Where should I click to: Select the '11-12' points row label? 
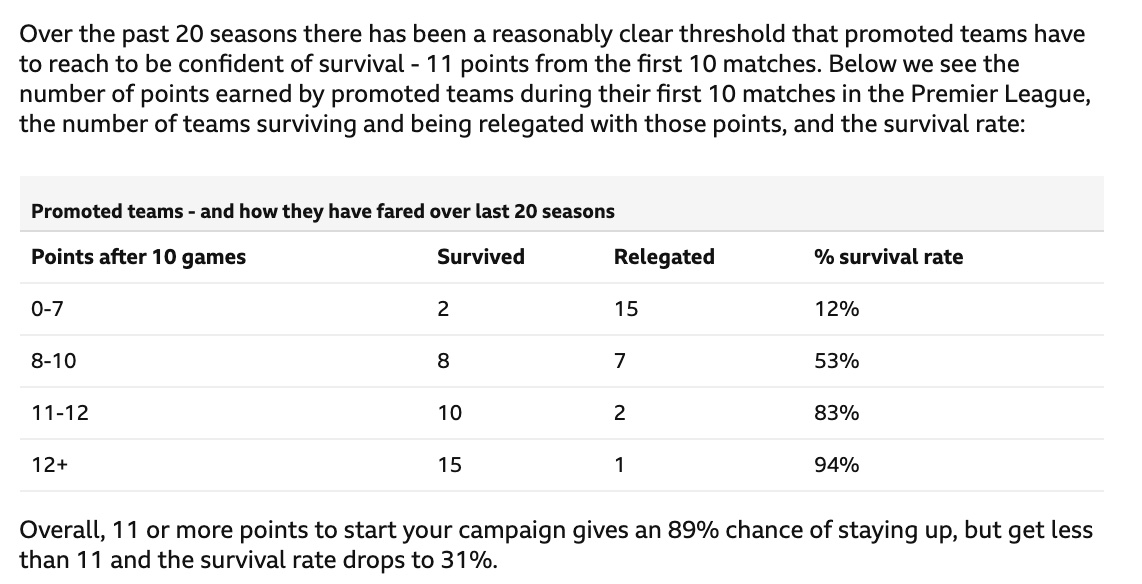(x=60, y=413)
